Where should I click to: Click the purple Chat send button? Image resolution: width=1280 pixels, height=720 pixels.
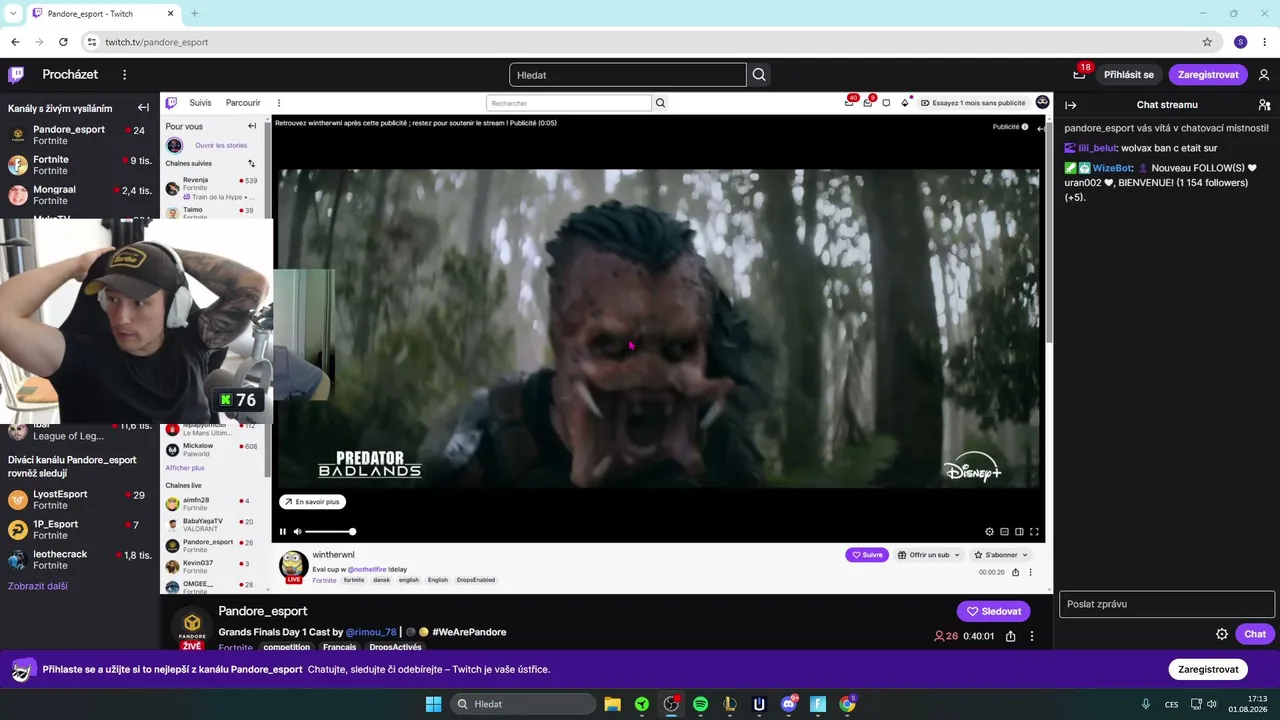click(1255, 634)
